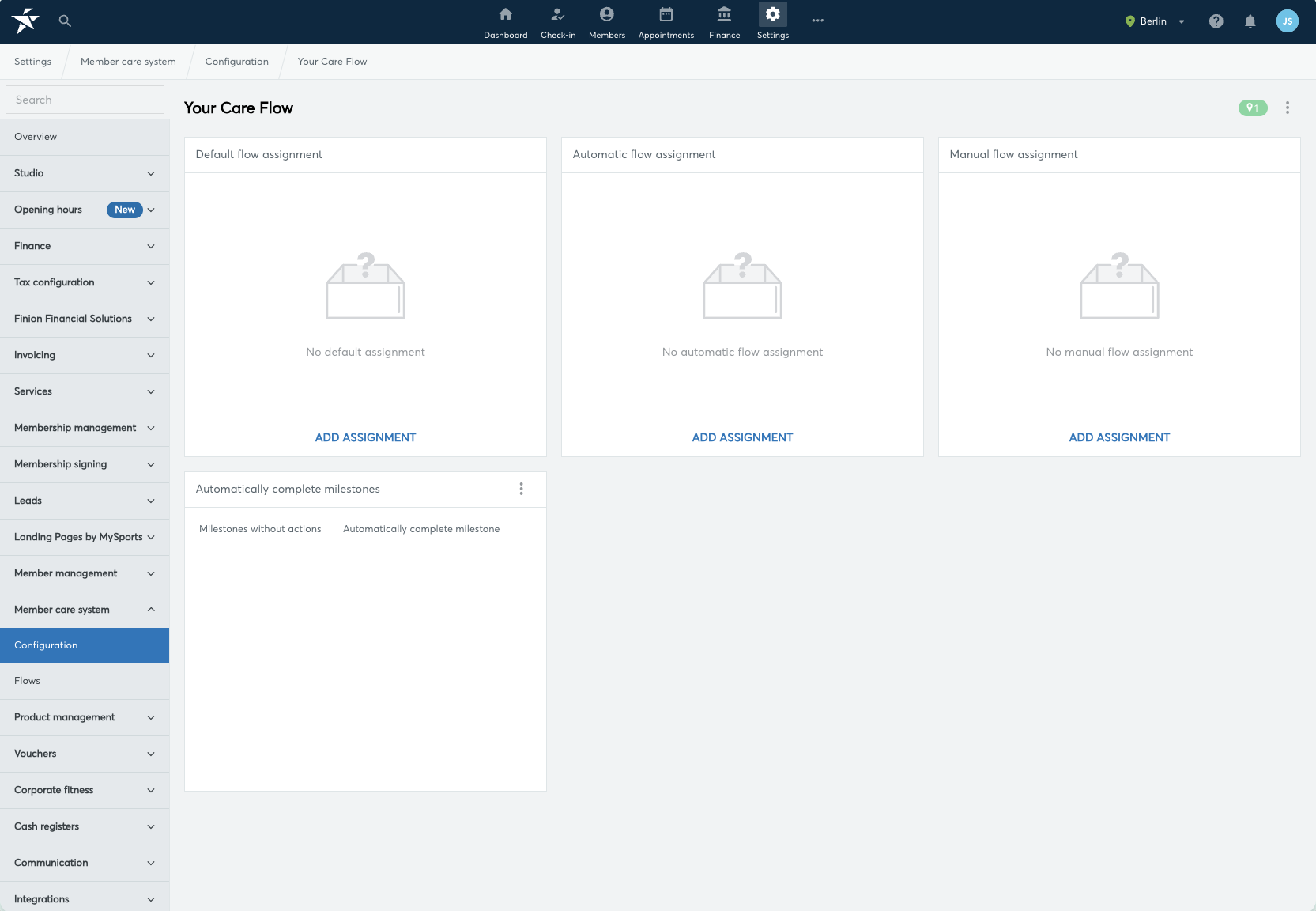The image size is (1316, 911).
Task: Click No manual flow assignment text
Action: click(1119, 352)
